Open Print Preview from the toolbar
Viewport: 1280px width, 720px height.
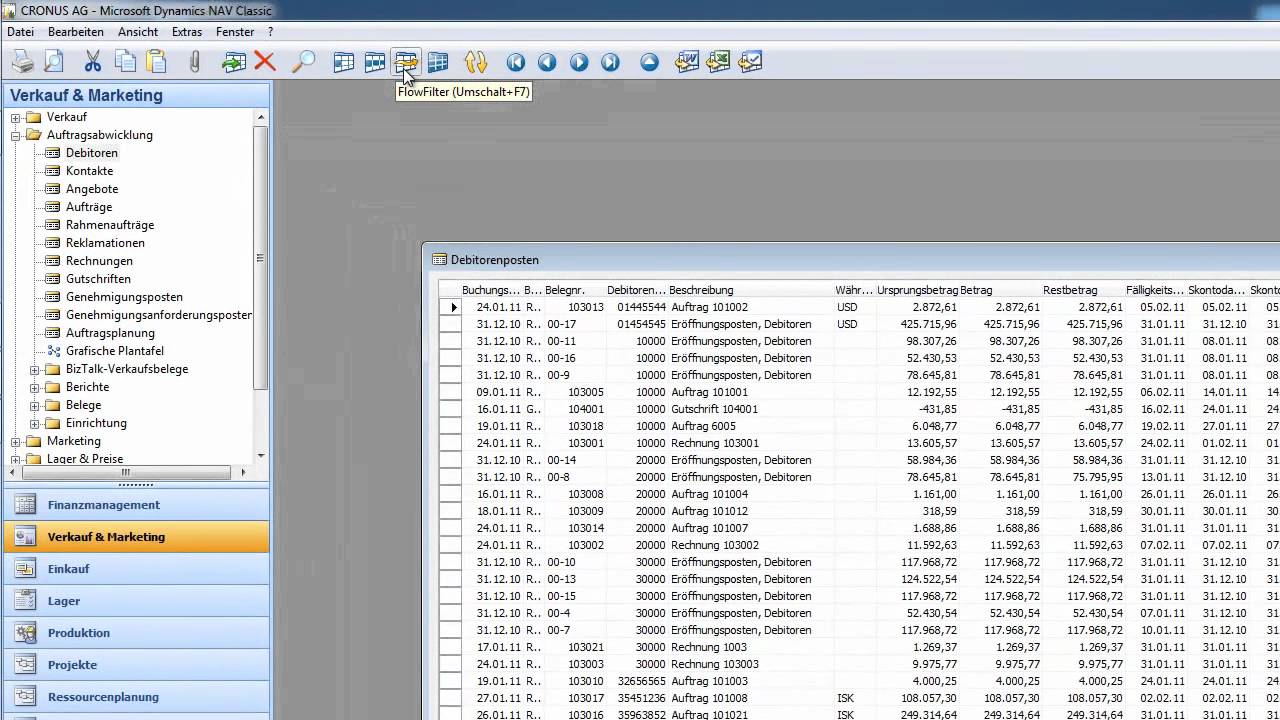coord(53,62)
